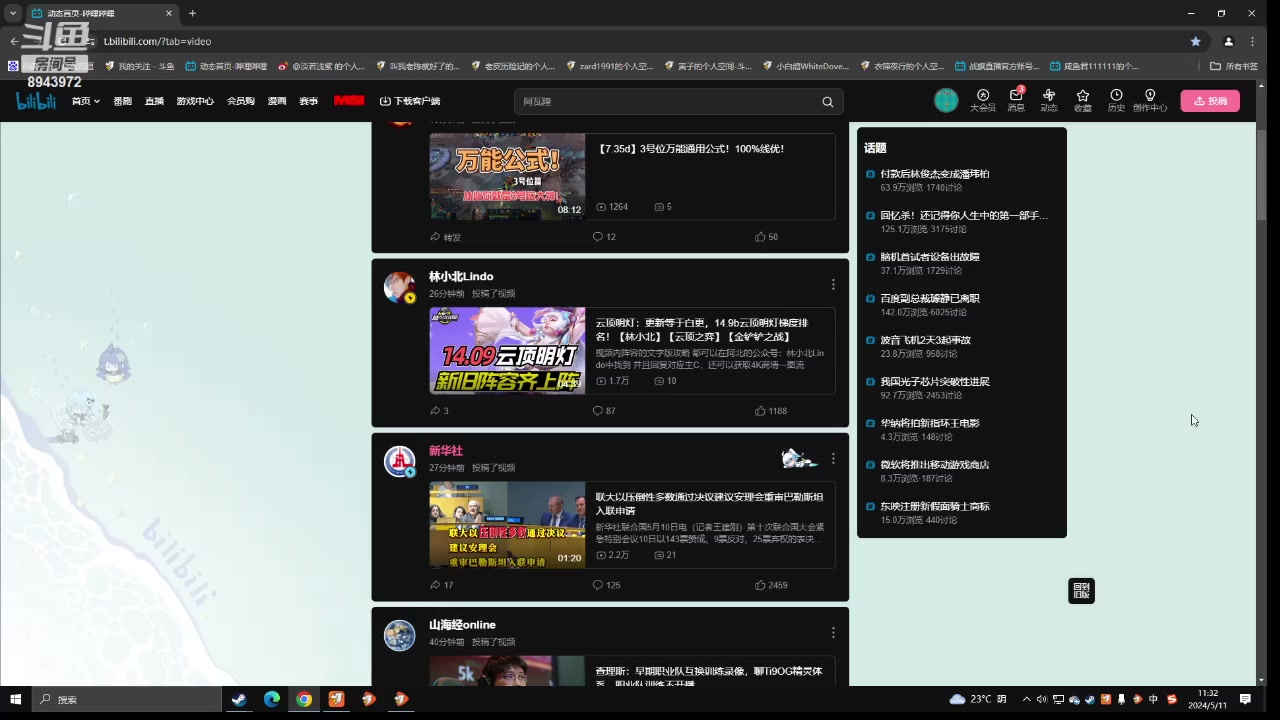This screenshot has width=1280, height=720.
Task: Open topic 华纳将拍新指环王电影
Action: tap(930, 423)
